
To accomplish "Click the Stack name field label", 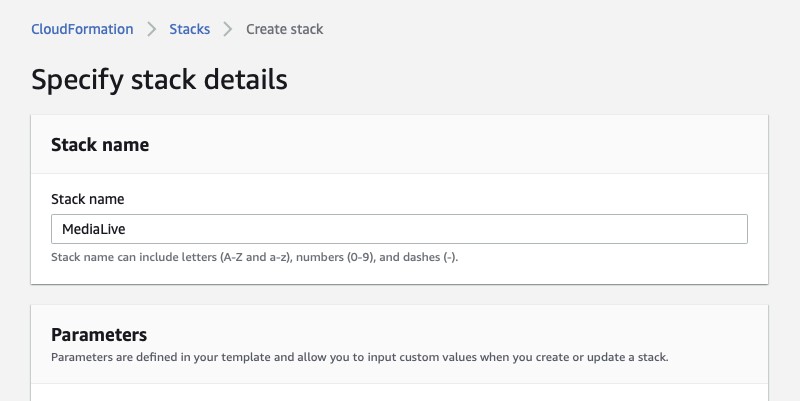I will [88, 199].
